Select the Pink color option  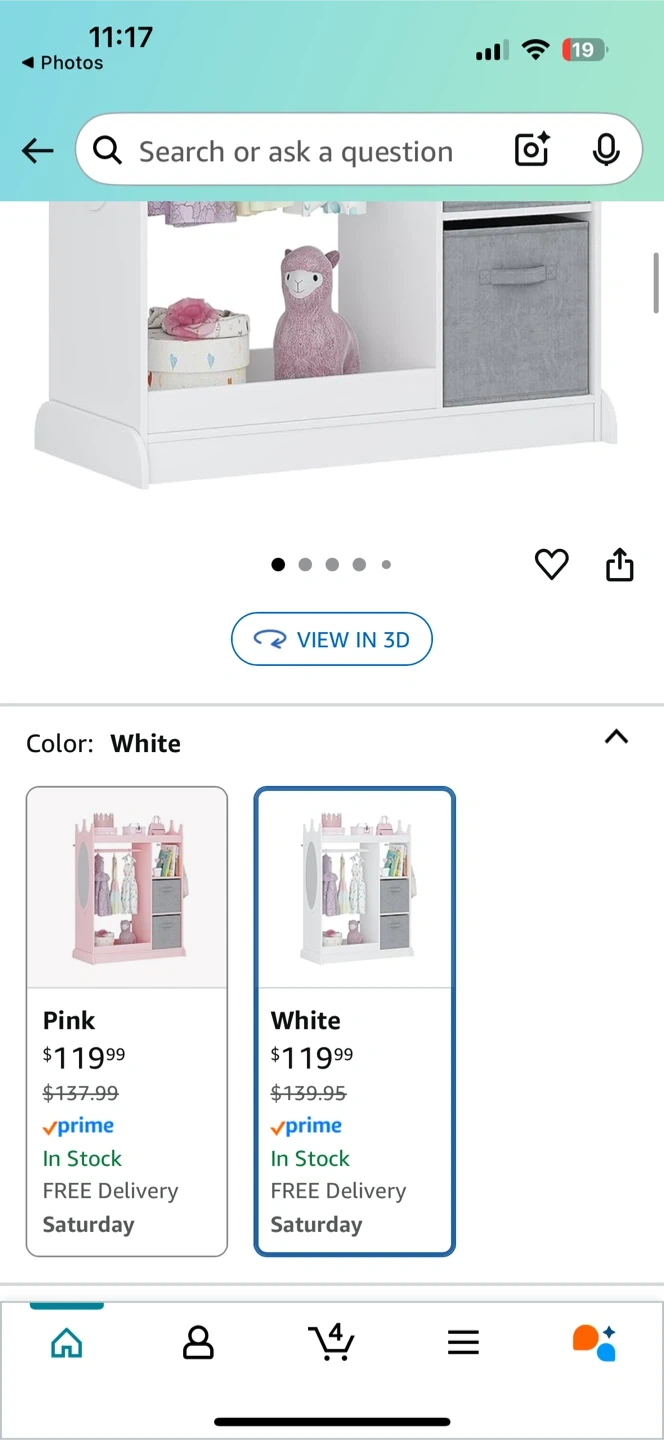127,1021
